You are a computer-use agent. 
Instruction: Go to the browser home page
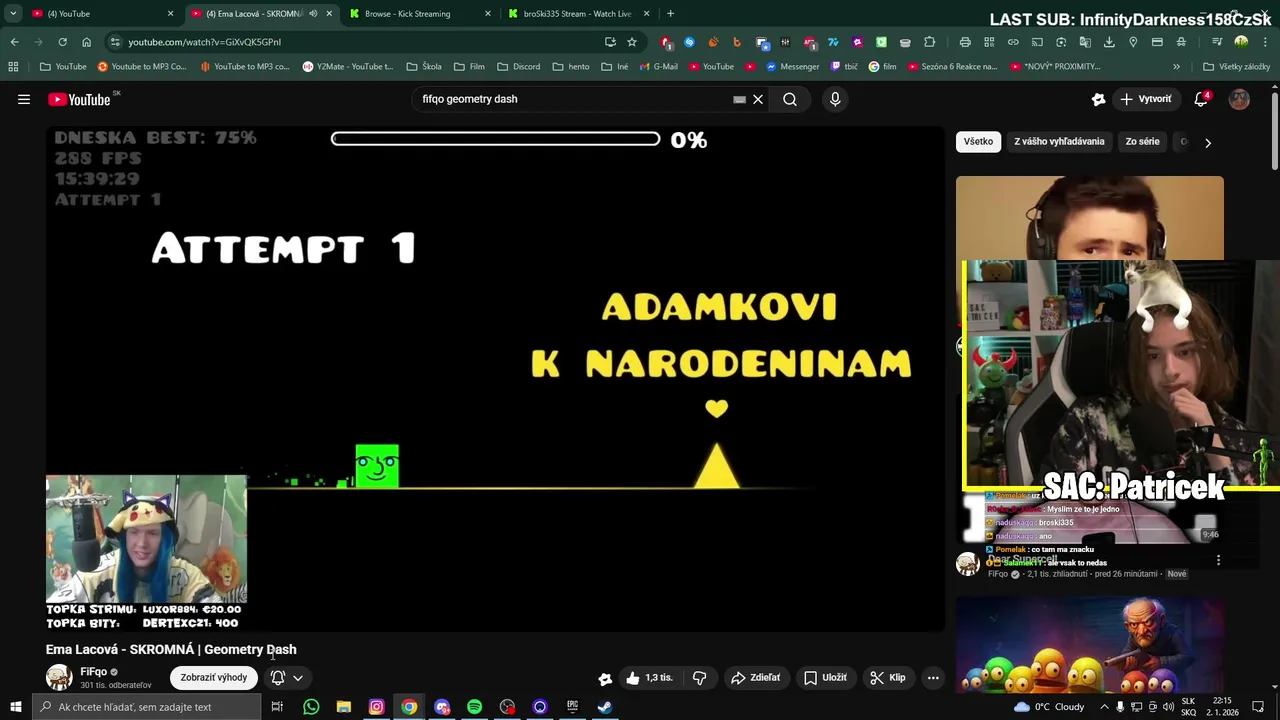pyautogui.click(x=86, y=42)
